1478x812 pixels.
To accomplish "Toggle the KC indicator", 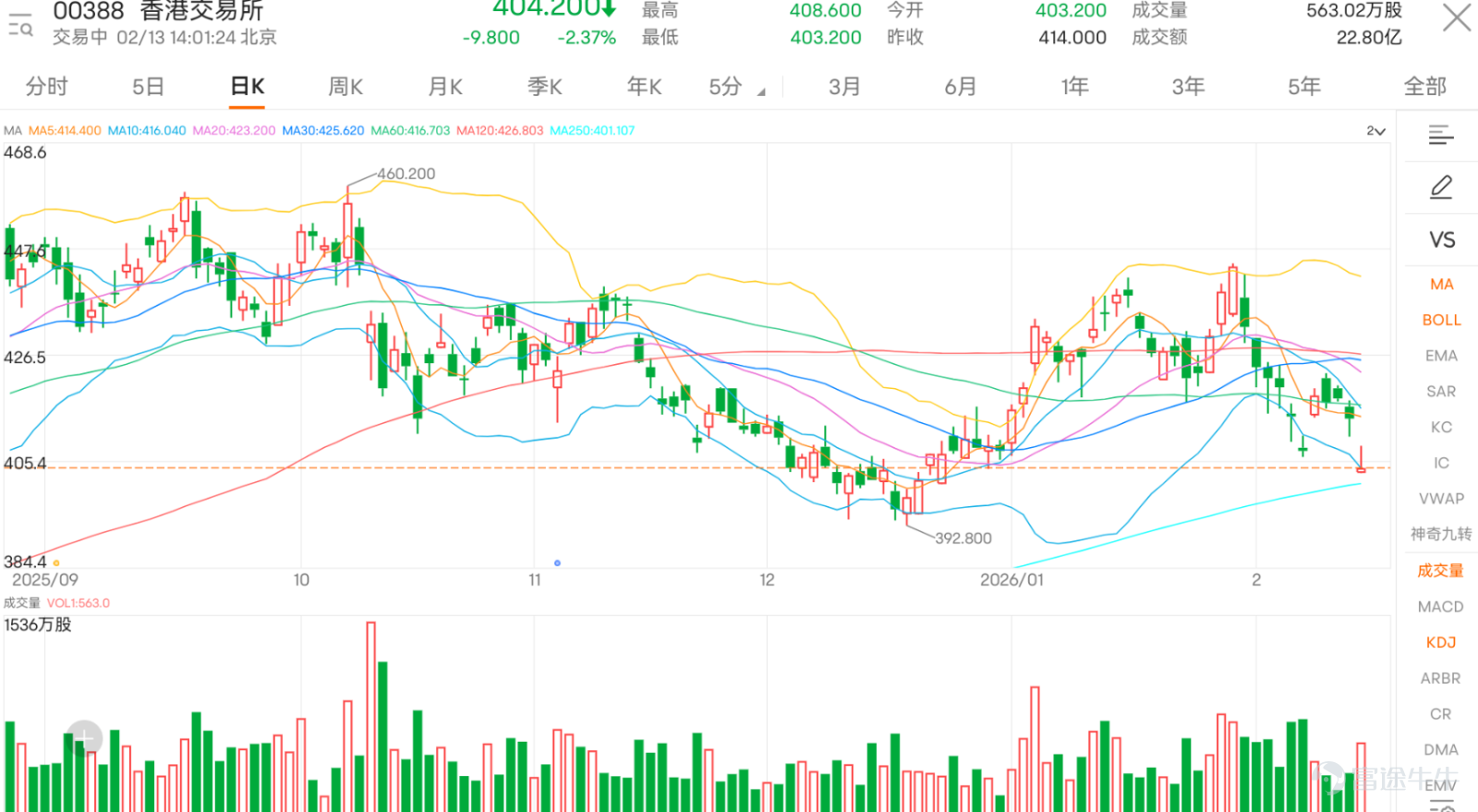I will (1442, 428).
